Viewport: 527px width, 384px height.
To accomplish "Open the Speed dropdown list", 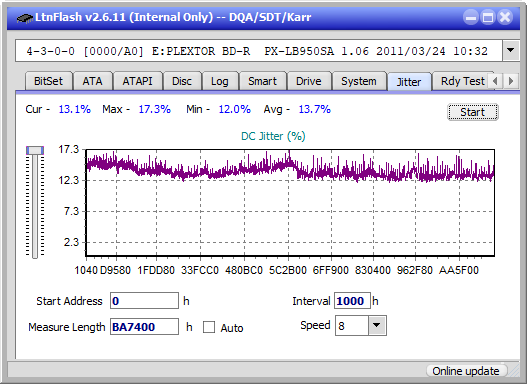I will tap(377, 325).
